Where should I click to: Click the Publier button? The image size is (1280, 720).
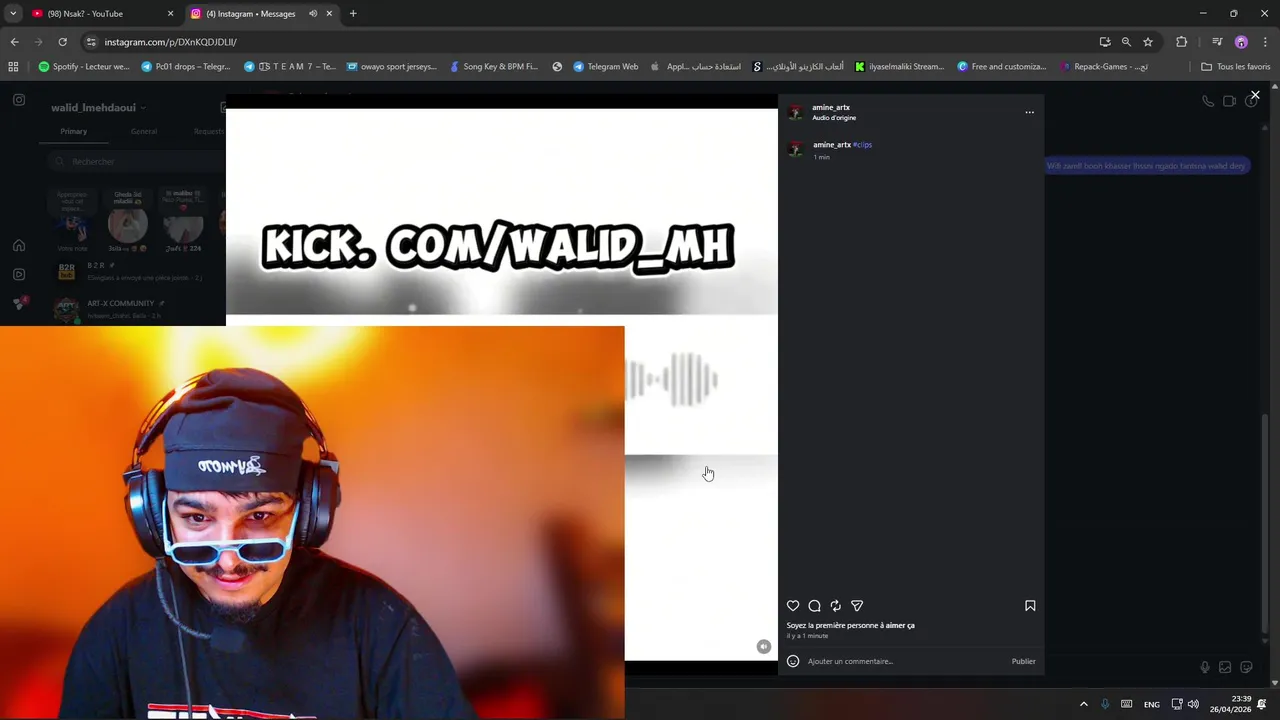click(1023, 661)
